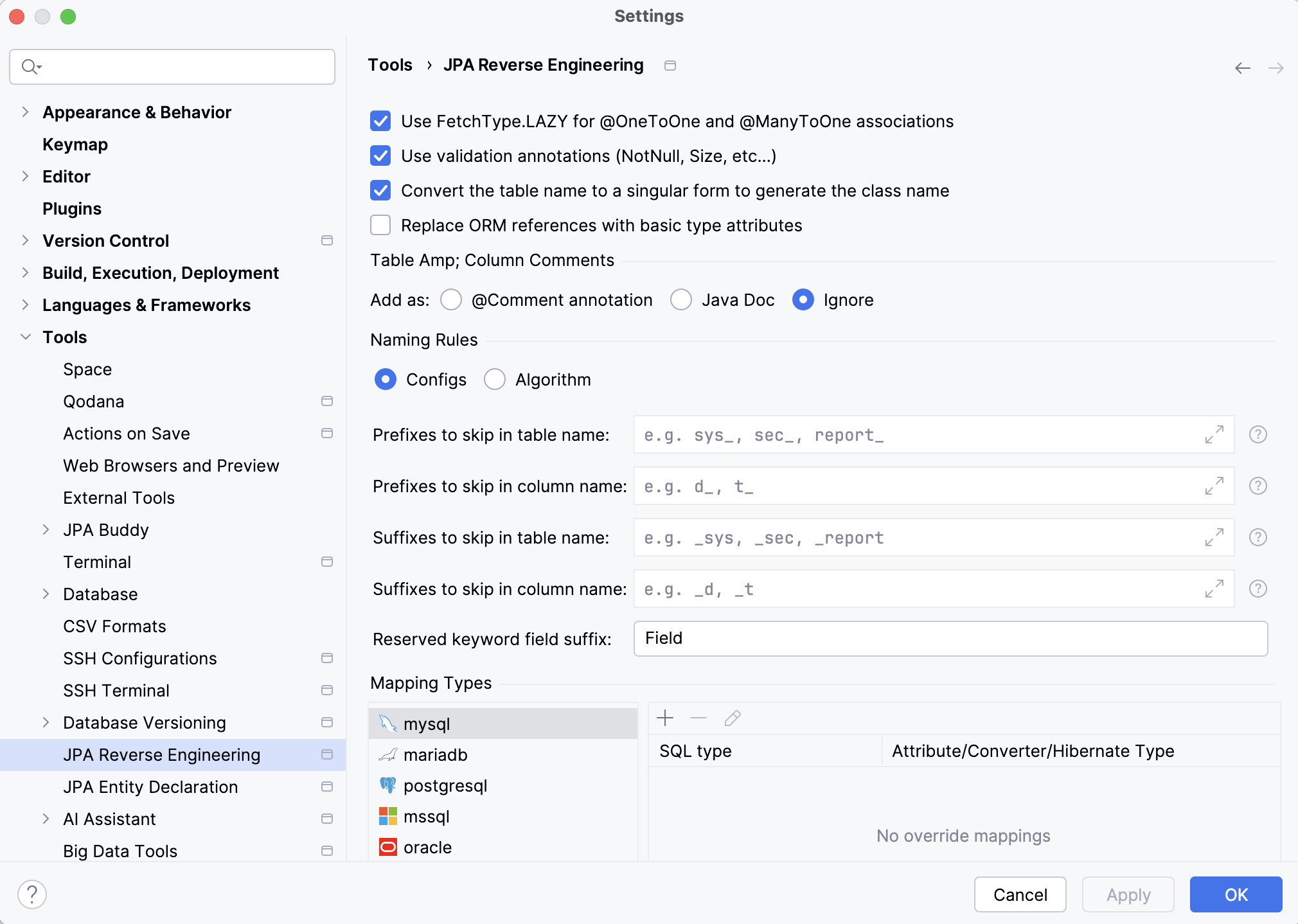Select the postgresql dolphin-free elephant icon
The width and height of the screenshot is (1298, 924).
point(388,785)
